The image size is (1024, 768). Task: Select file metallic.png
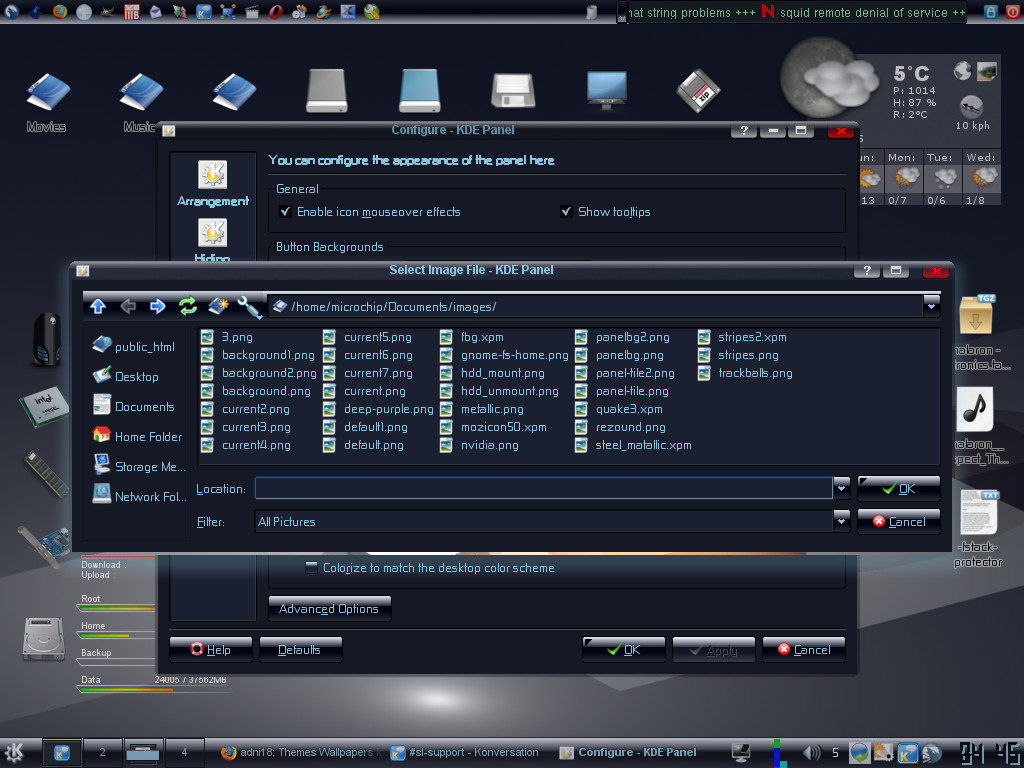[482, 409]
